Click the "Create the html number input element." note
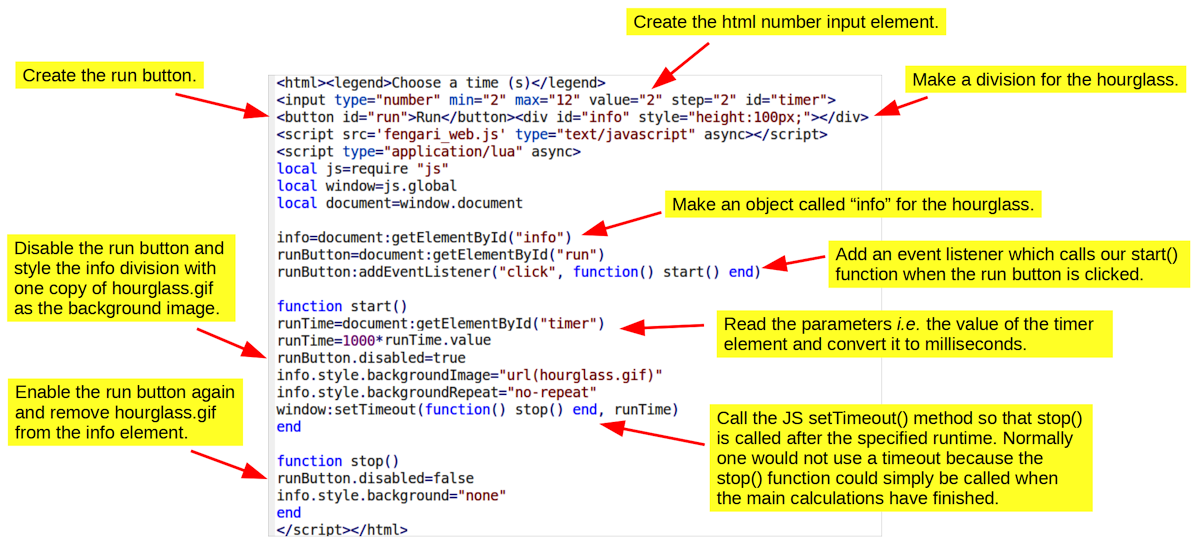 [787, 22]
